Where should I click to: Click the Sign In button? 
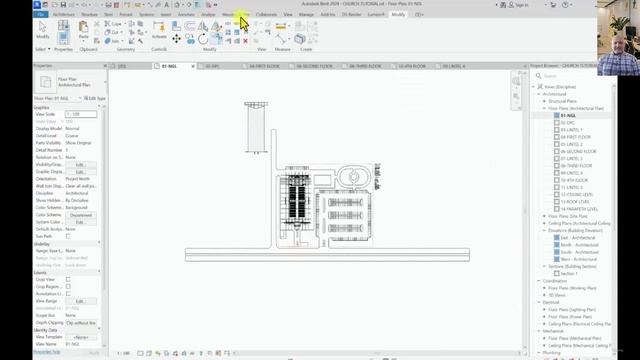[518, 5]
